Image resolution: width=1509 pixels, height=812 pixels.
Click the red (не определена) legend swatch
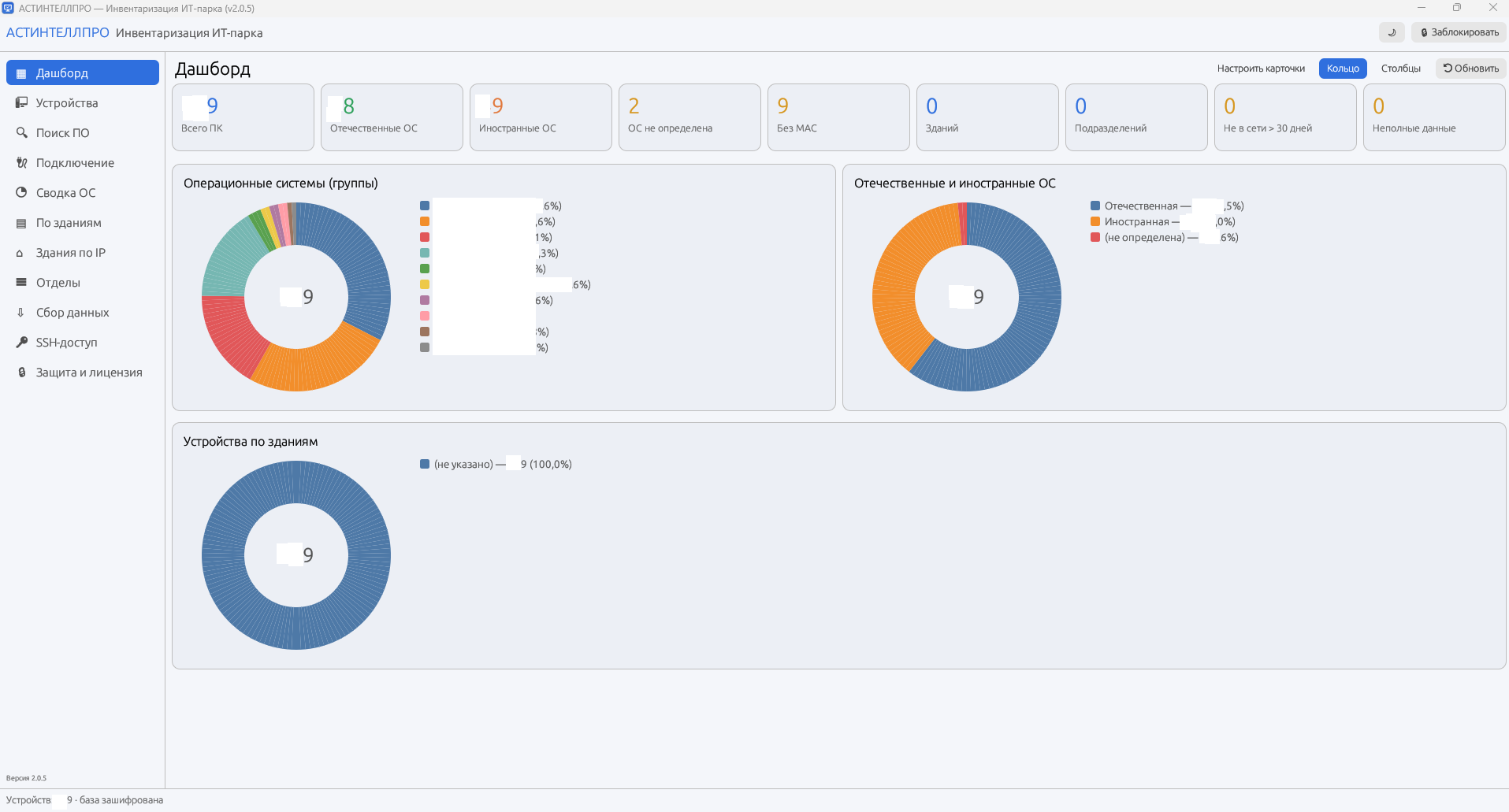[1095, 237]
